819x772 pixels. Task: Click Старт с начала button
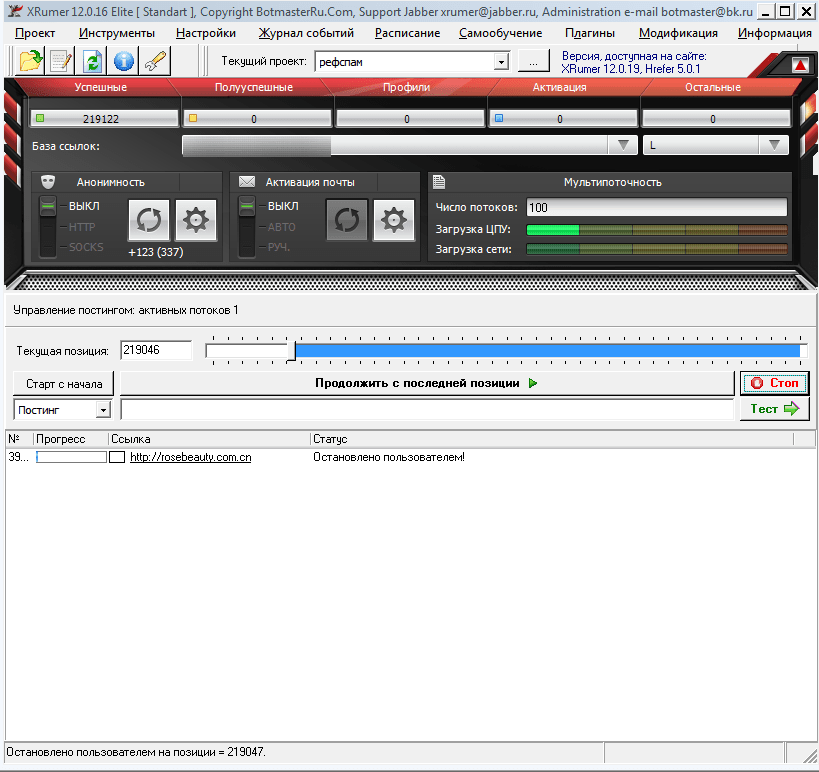[x=64, y=384]
